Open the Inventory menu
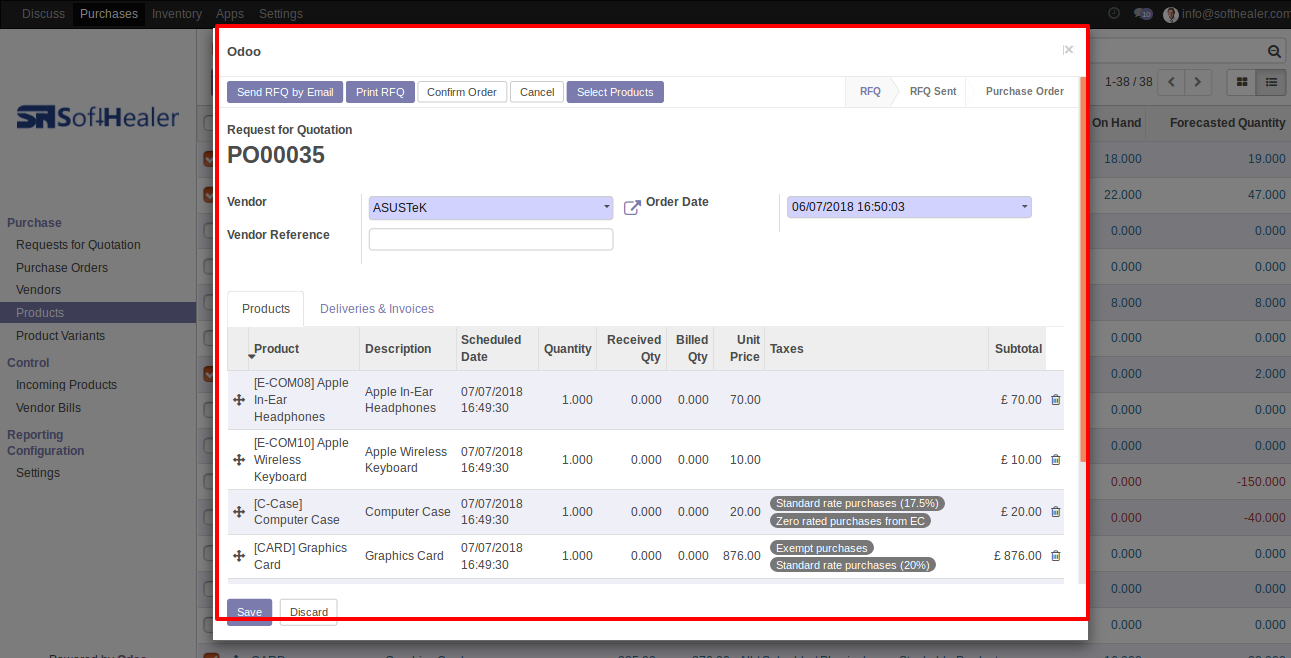The height and width of the screenshot is (658, 1291). pyautogui.click(x=177, y=14)
